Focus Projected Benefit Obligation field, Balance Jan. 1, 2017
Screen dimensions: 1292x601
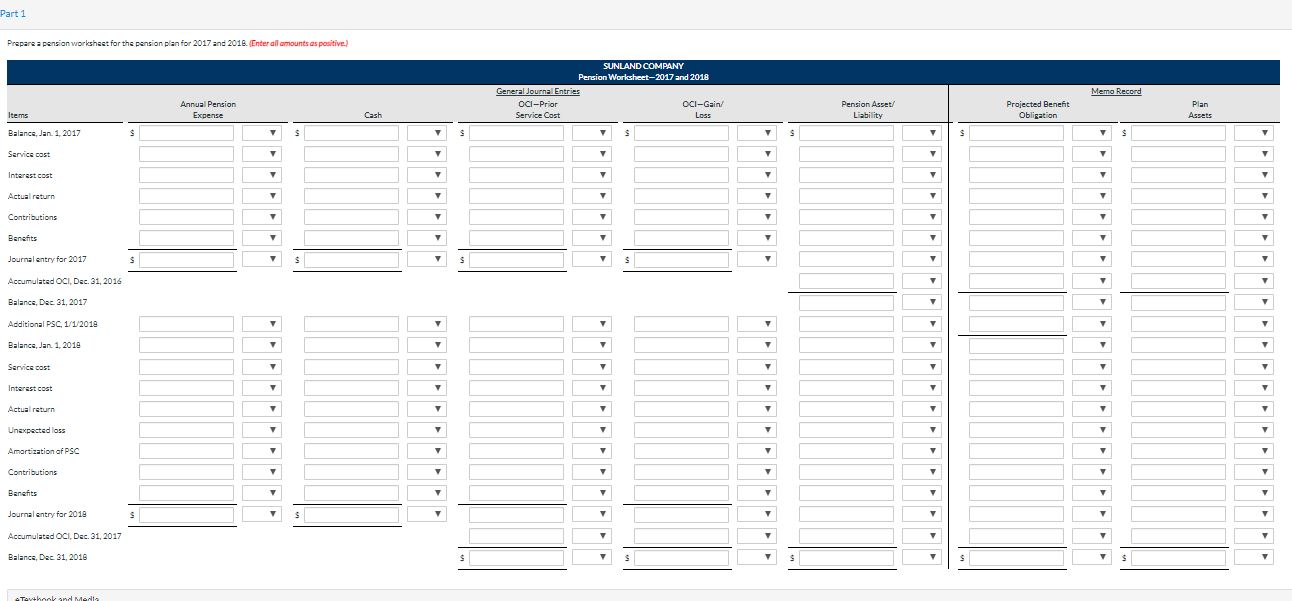click(x=1016, y=133)
